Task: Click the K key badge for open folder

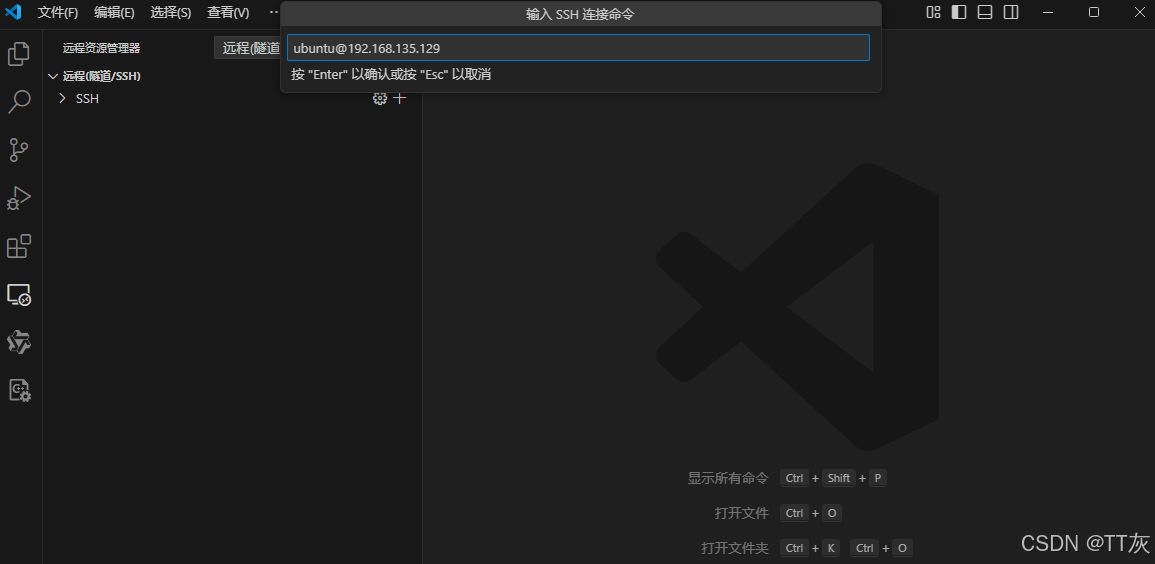Action: tap(831, 549)
